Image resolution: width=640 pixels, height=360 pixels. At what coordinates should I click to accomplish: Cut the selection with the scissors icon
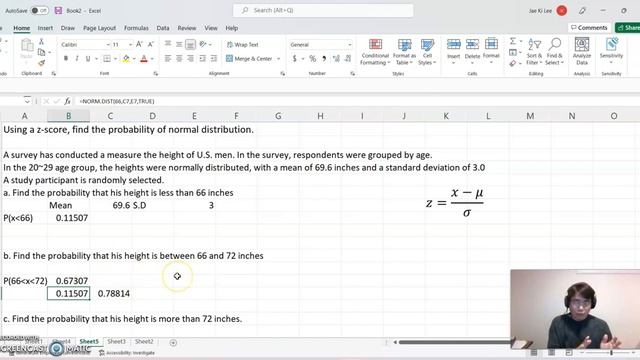click(x=41, y=42)
